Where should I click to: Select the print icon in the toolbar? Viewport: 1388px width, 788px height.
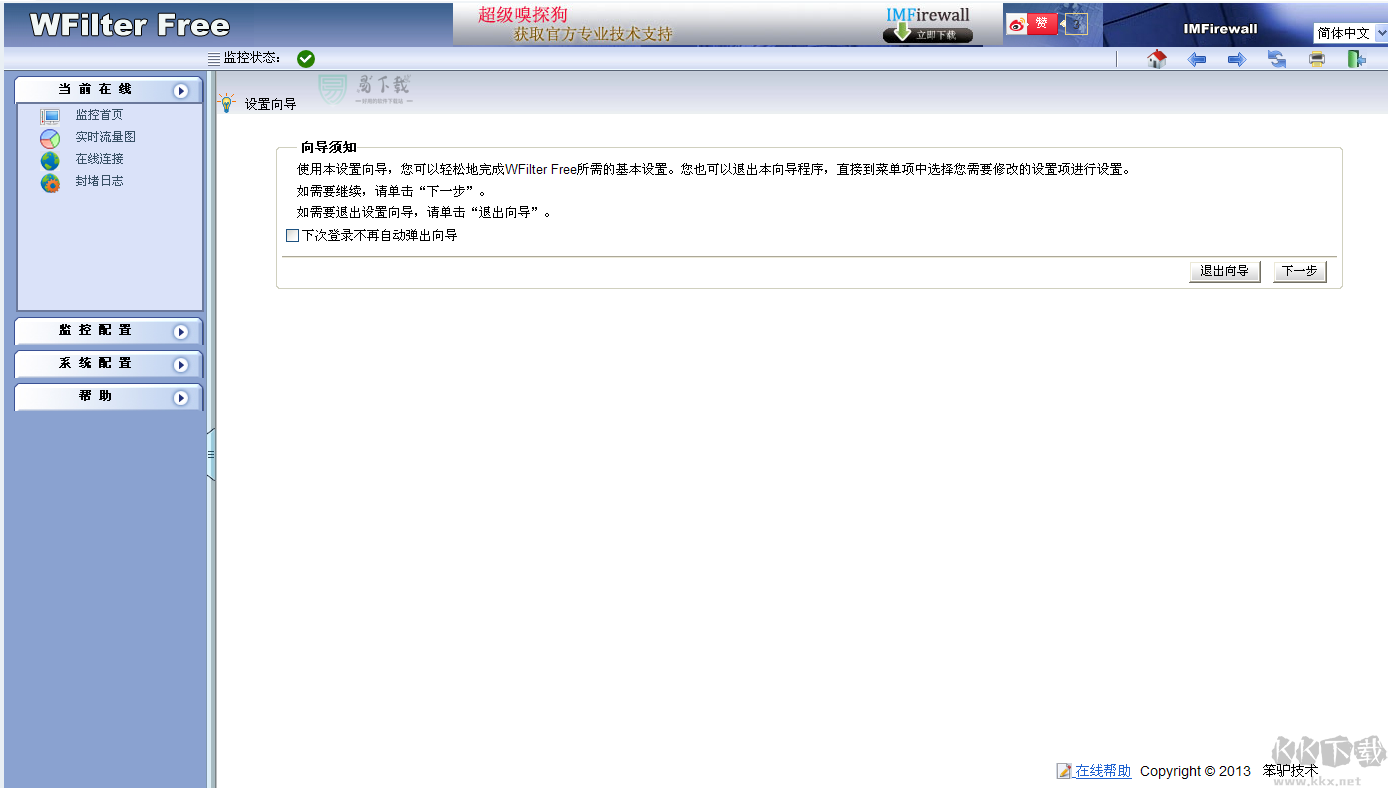[1316, 59]
